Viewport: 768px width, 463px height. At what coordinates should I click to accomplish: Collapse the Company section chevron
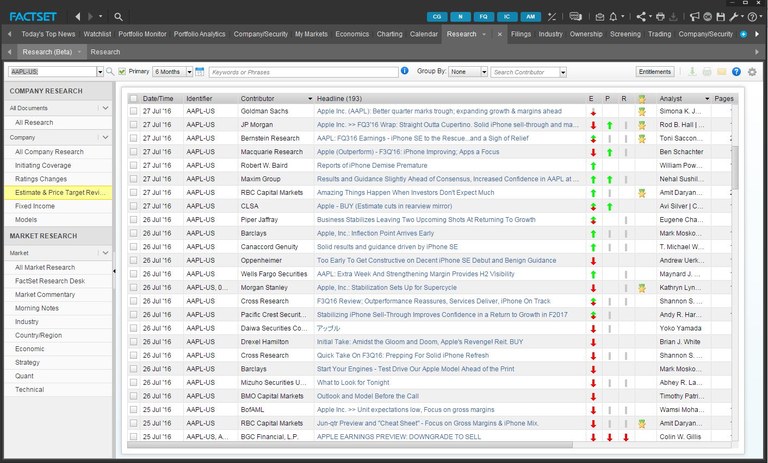click(105, 137)
